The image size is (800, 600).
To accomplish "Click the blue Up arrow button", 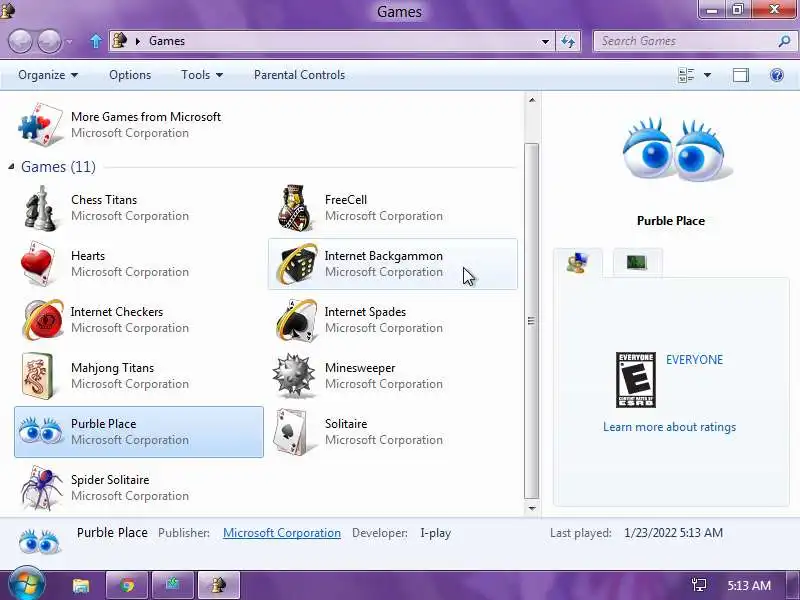I will click(95, 41).
